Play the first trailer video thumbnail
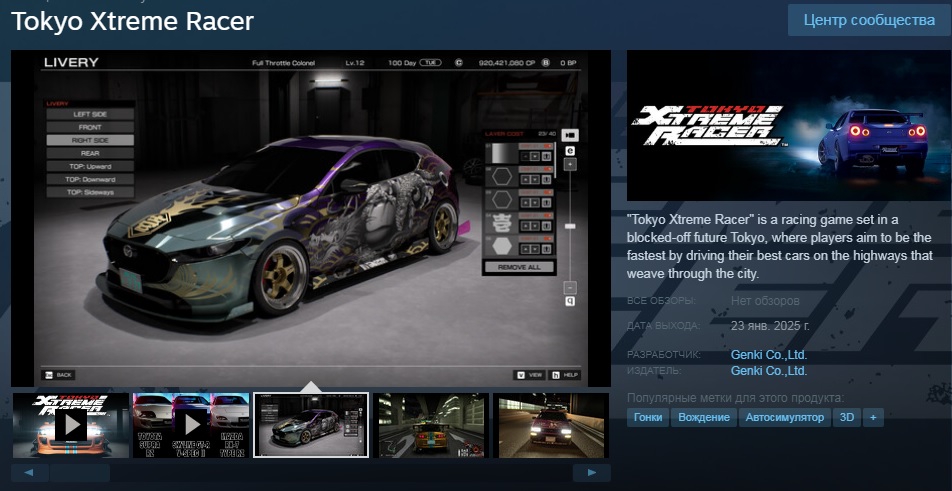Image resolution: width=952 pixels, height=491 pixels. click(x=70, y=425)
